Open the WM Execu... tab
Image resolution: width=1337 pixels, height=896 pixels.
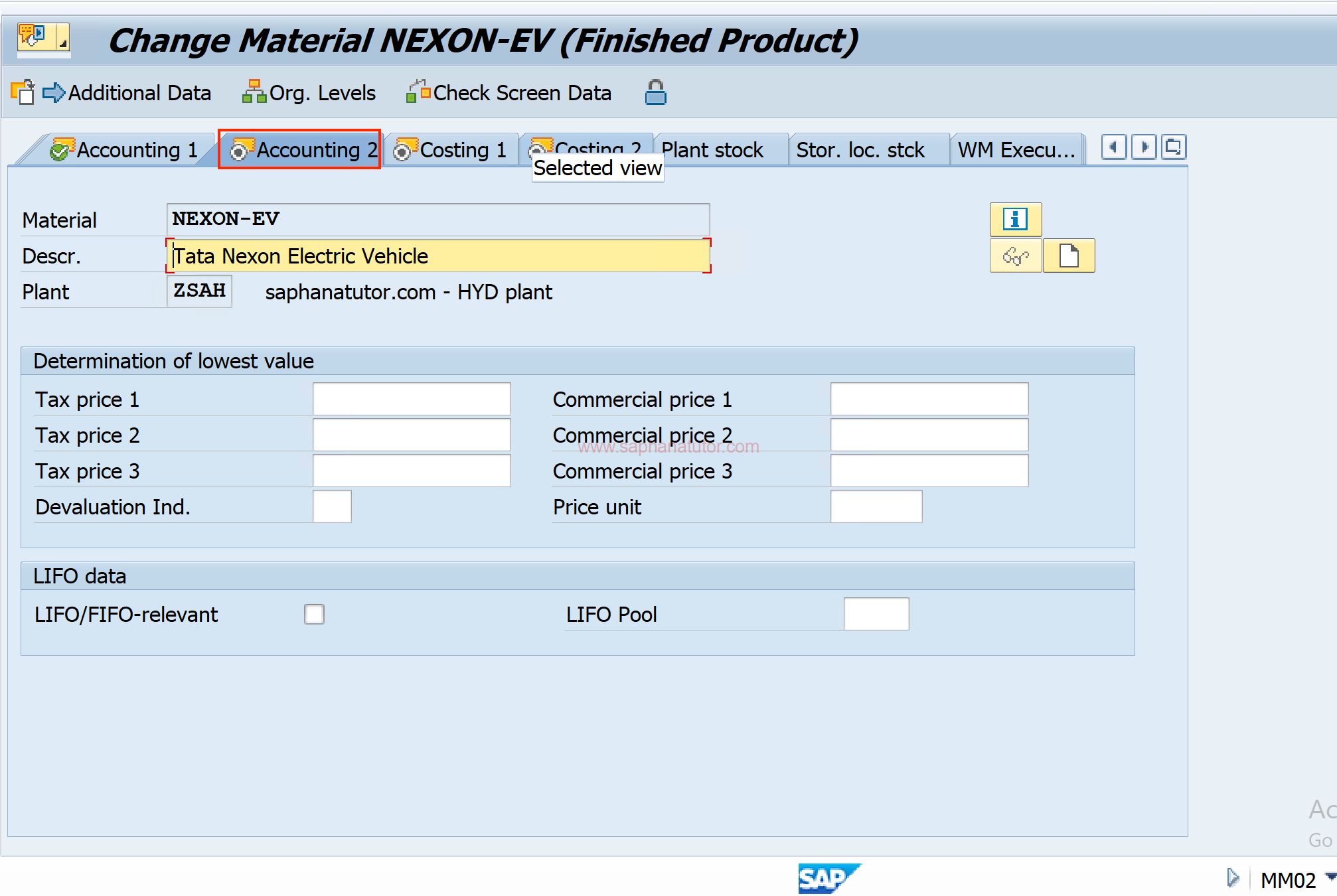(x=1016, y=150)
